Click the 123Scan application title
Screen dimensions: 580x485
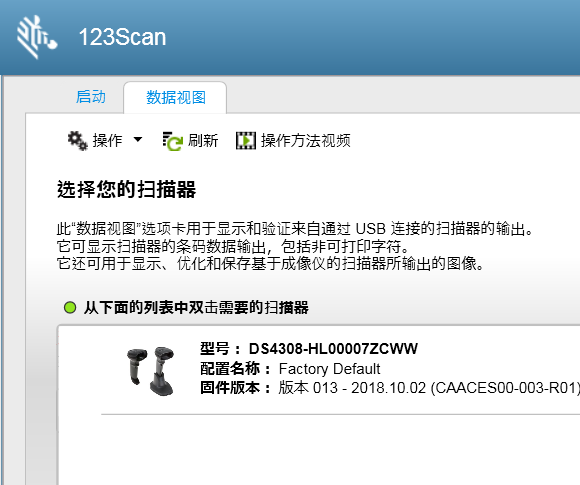(122, 37)
